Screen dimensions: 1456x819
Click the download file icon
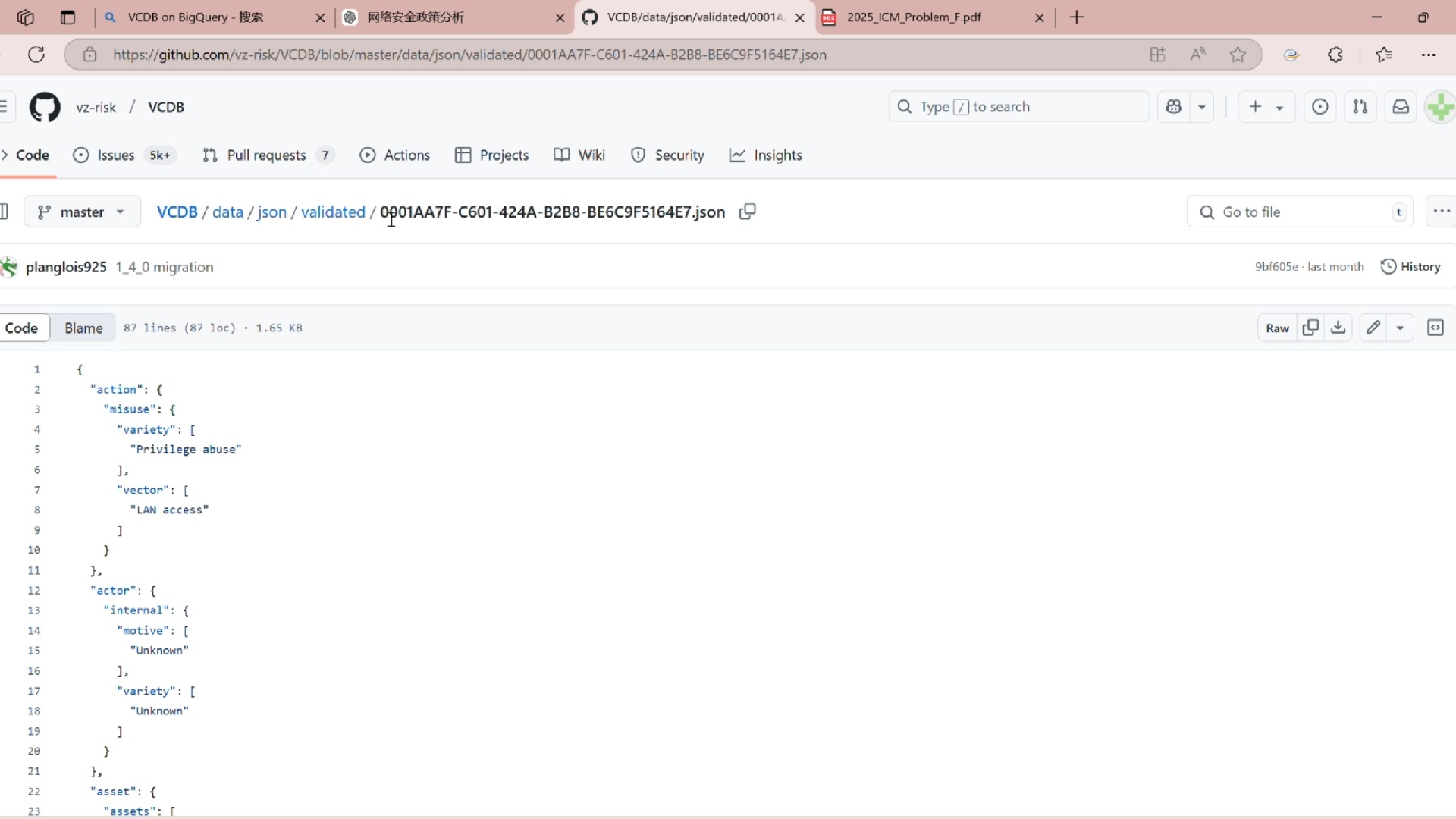point(1339,328)
